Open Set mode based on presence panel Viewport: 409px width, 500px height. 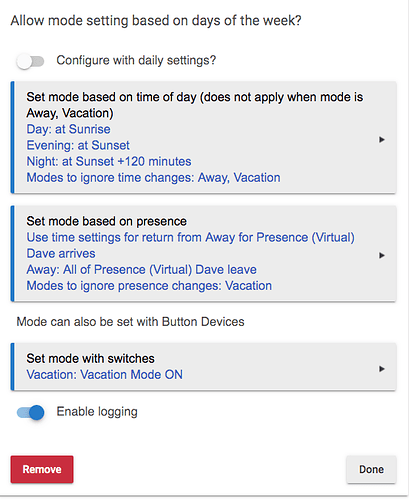204,254
